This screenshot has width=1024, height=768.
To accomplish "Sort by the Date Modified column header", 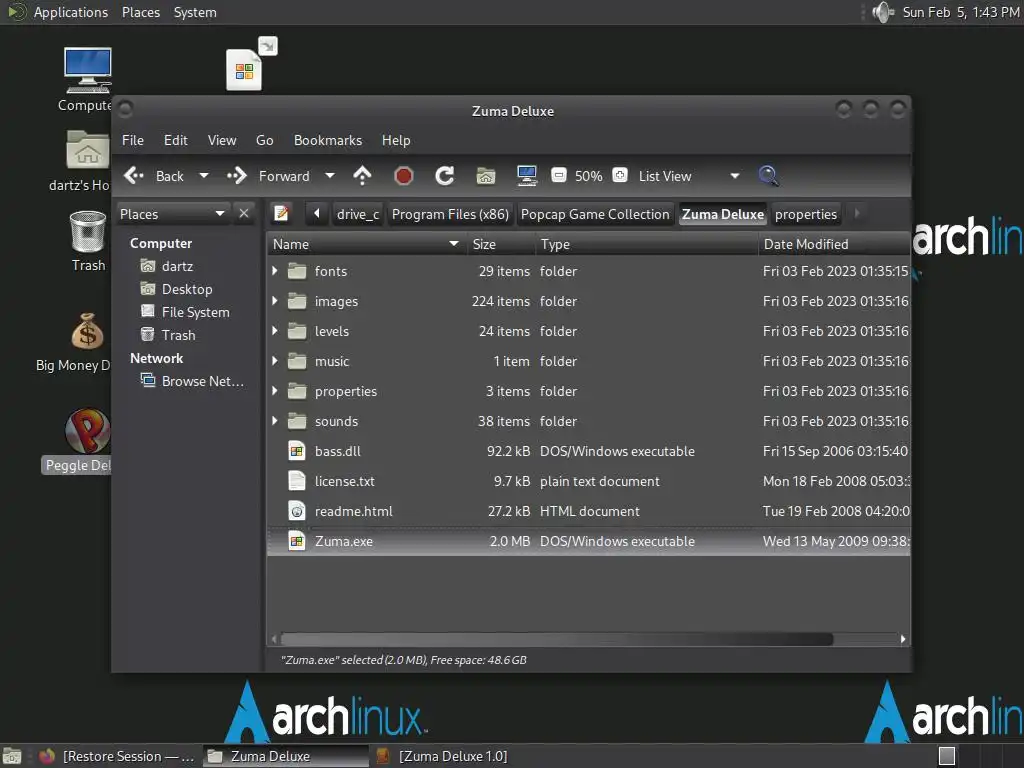I will coord(834,244).
